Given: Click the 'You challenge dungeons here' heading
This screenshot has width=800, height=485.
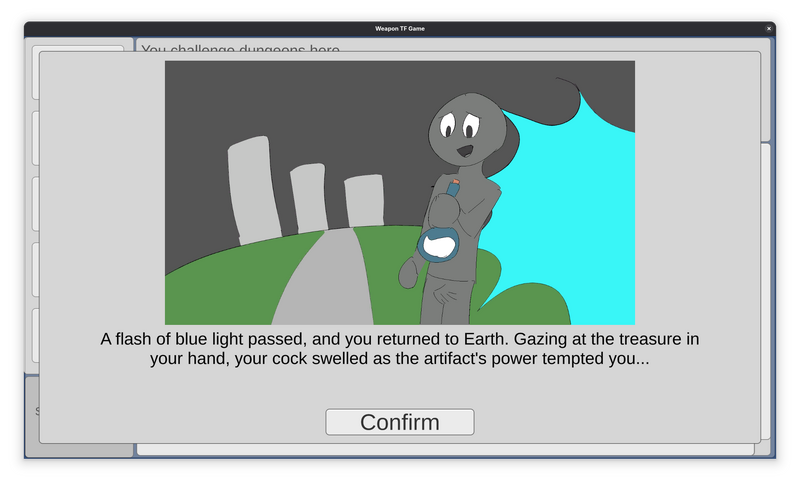Looking at the screenshot, I should pyautogui.click(x=240, y=46).
